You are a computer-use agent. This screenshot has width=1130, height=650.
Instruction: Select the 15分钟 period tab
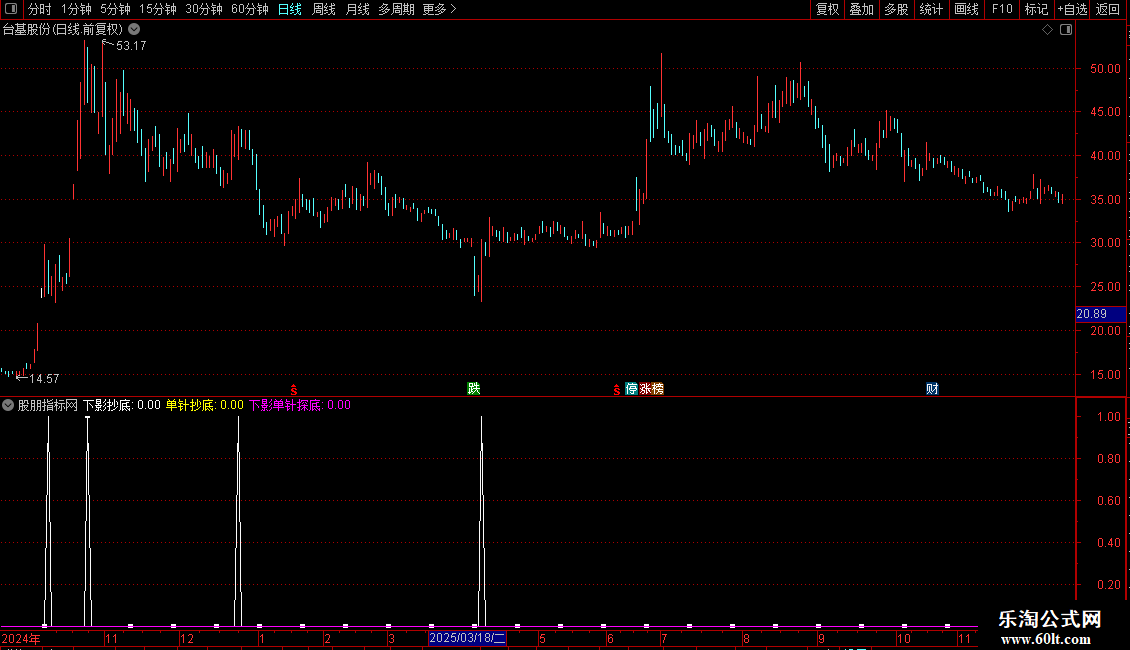(x=158, y=9)
